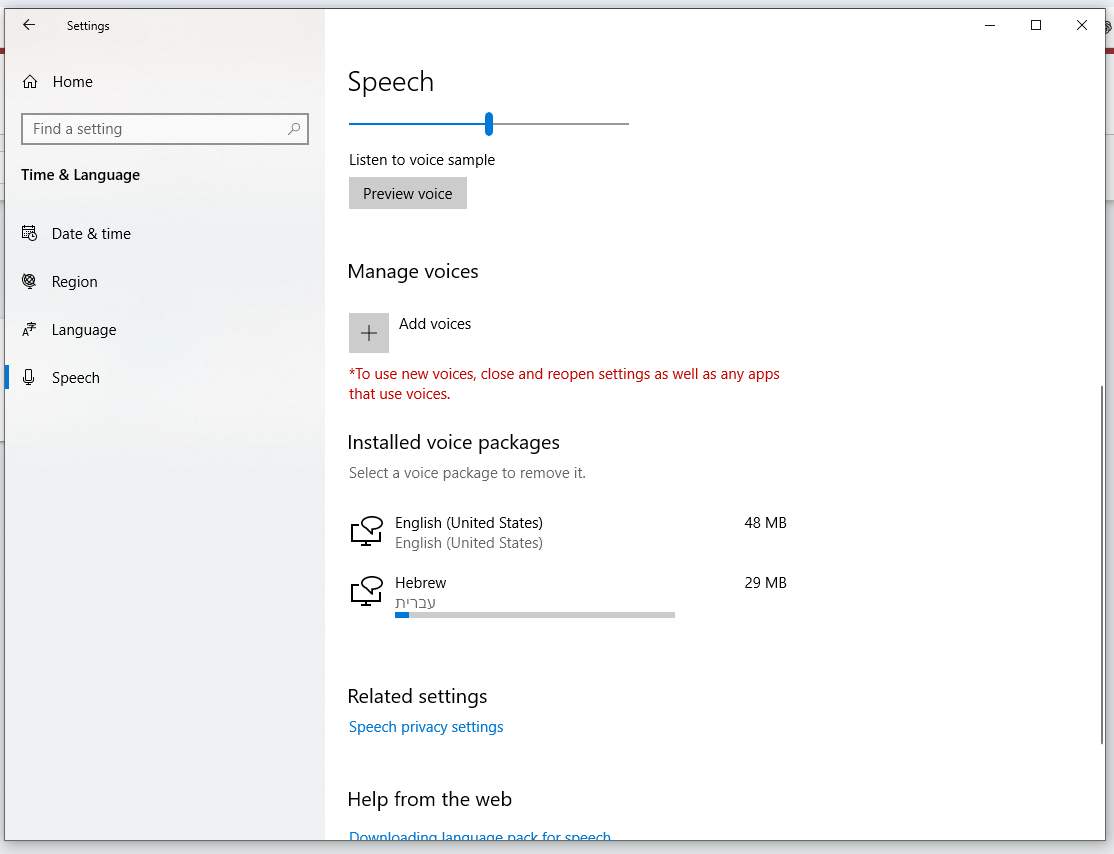Click the house icon beside Home
The width and height of the screenshot is (1114, 854).
30,82
